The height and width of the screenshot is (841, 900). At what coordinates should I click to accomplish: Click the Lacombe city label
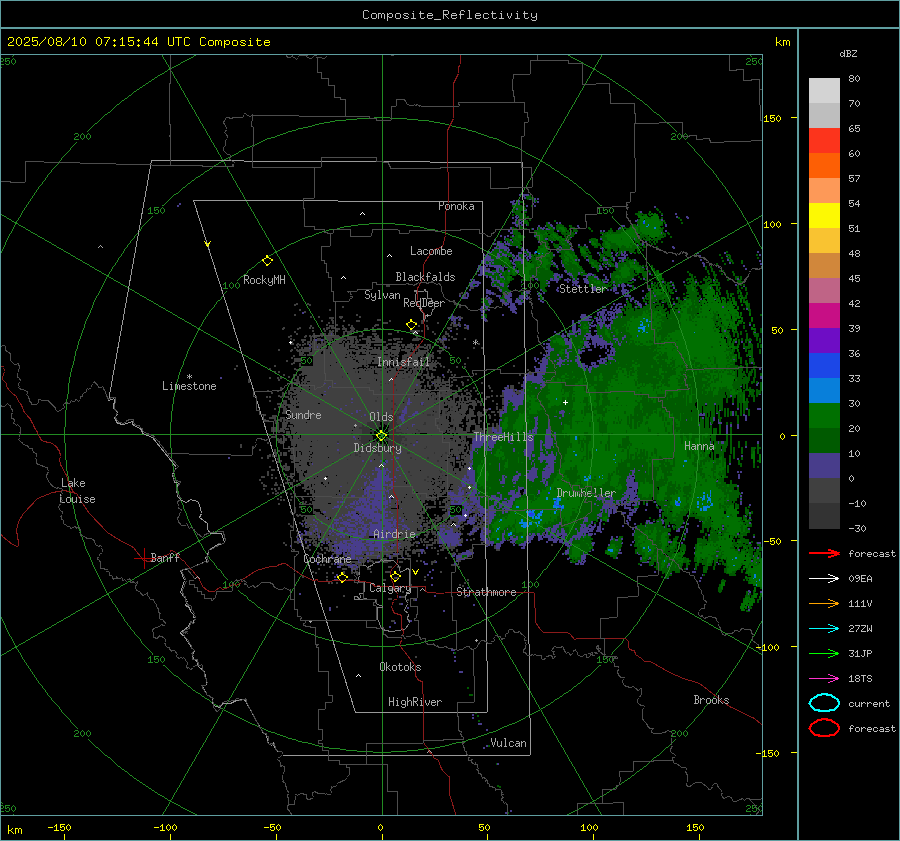431,251
